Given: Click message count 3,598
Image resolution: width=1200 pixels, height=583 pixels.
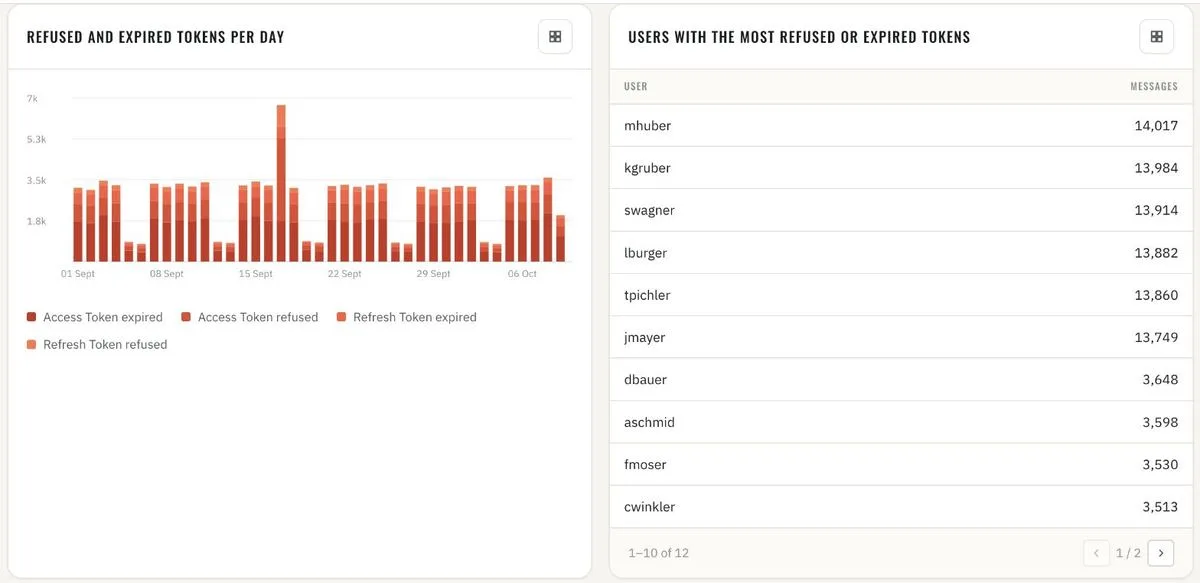Looking at the screenshot, I should click(x=1160, y=422).
